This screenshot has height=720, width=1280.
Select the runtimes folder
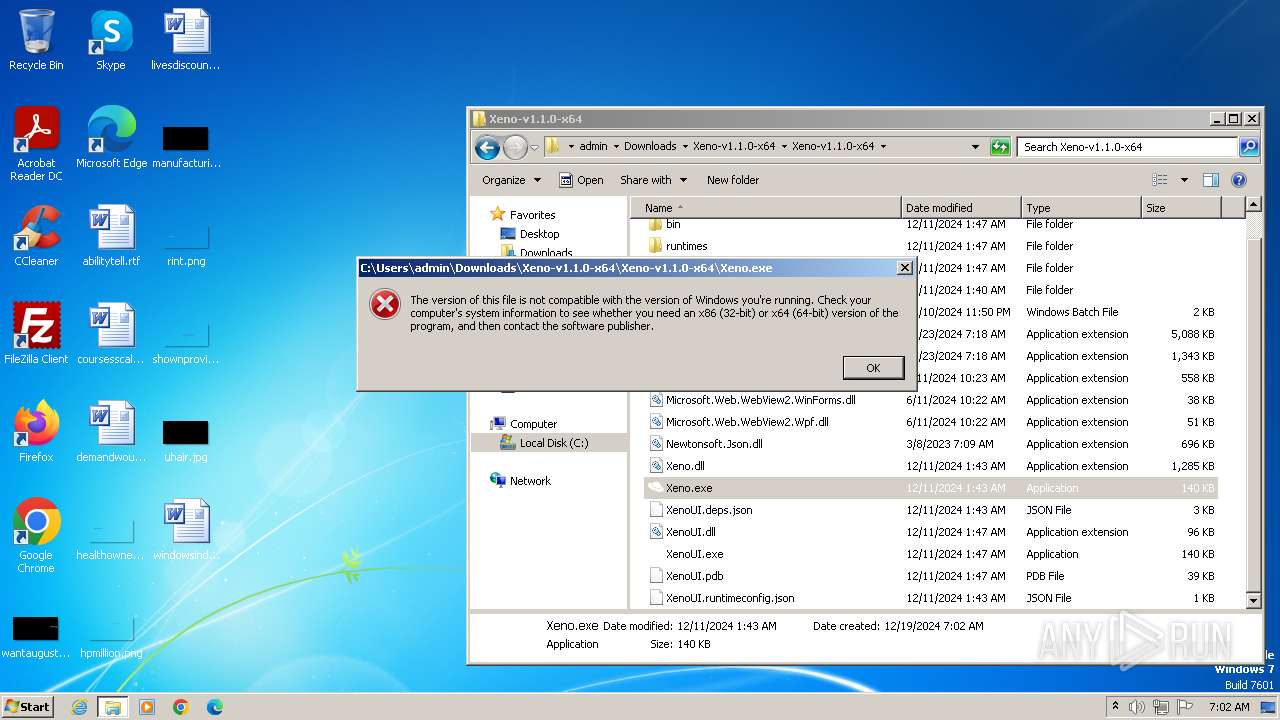[686, 246]
